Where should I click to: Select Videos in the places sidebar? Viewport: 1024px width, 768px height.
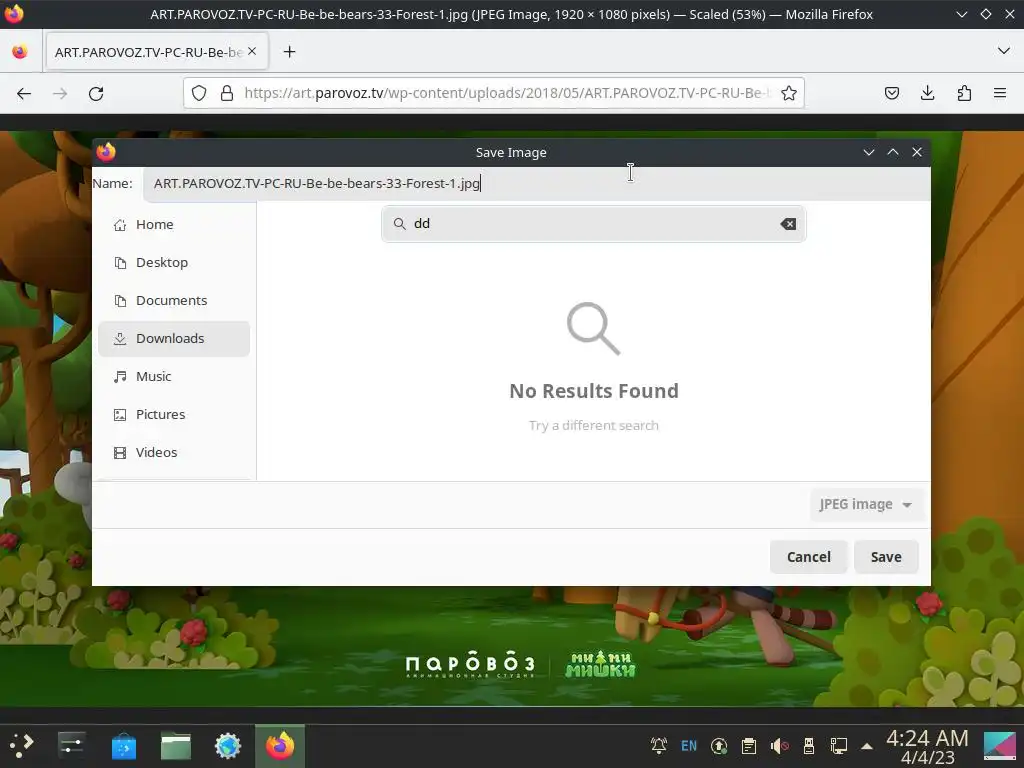(174, 452)
